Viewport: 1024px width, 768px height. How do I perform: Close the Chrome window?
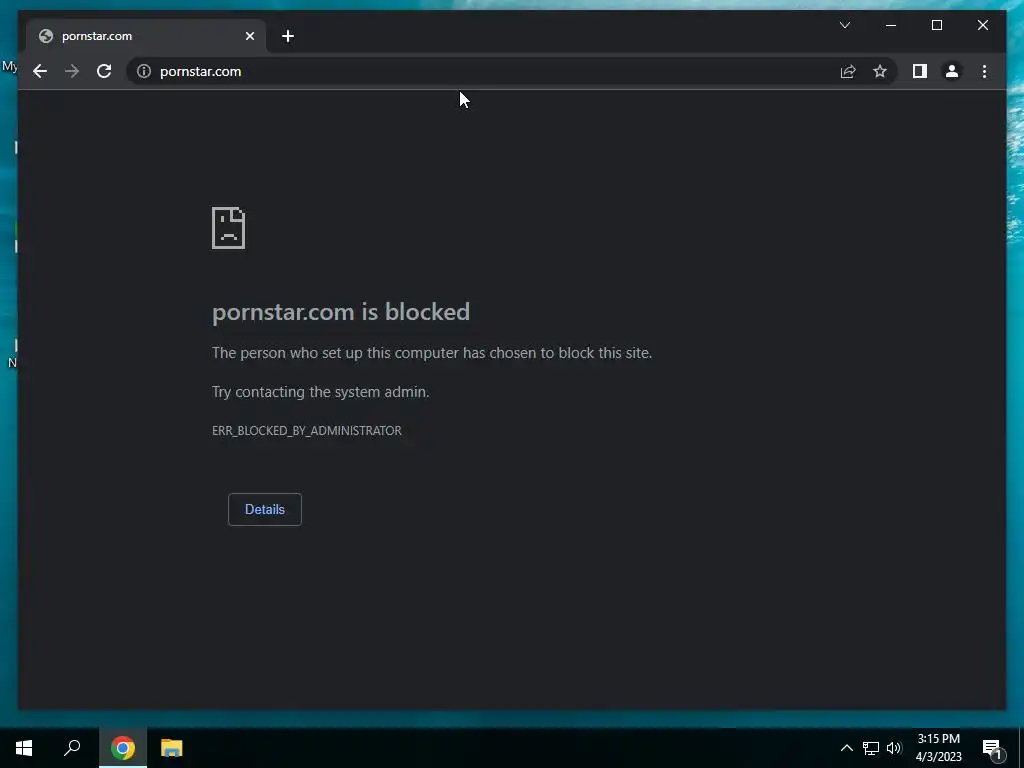pyautogui.click(x=982, y=25)
